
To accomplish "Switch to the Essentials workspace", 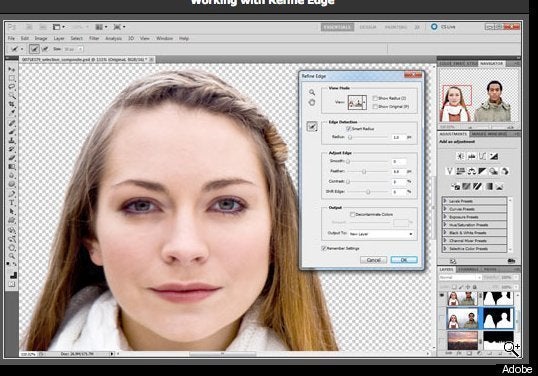I will pos(337,27).
